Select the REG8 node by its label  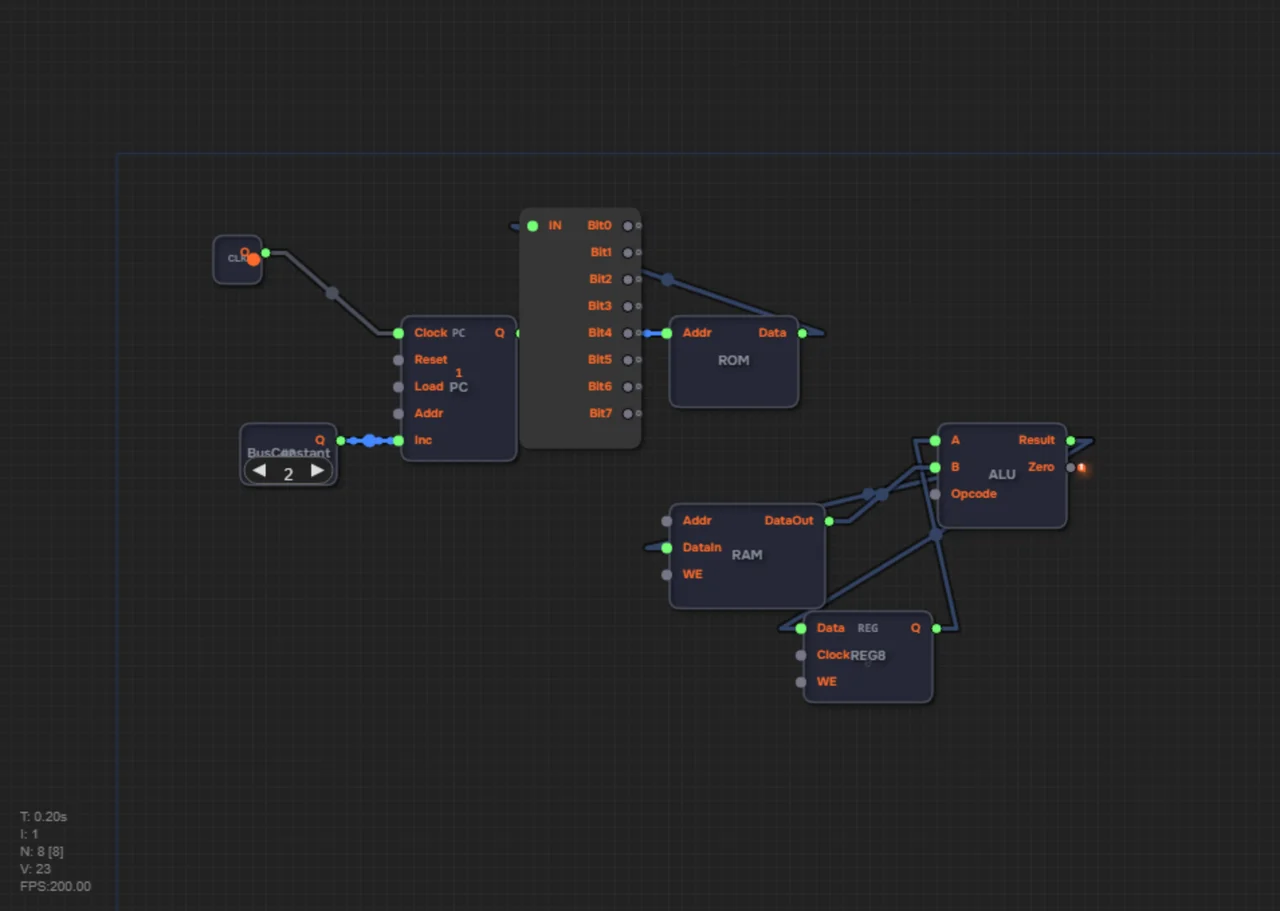(868, 655)
